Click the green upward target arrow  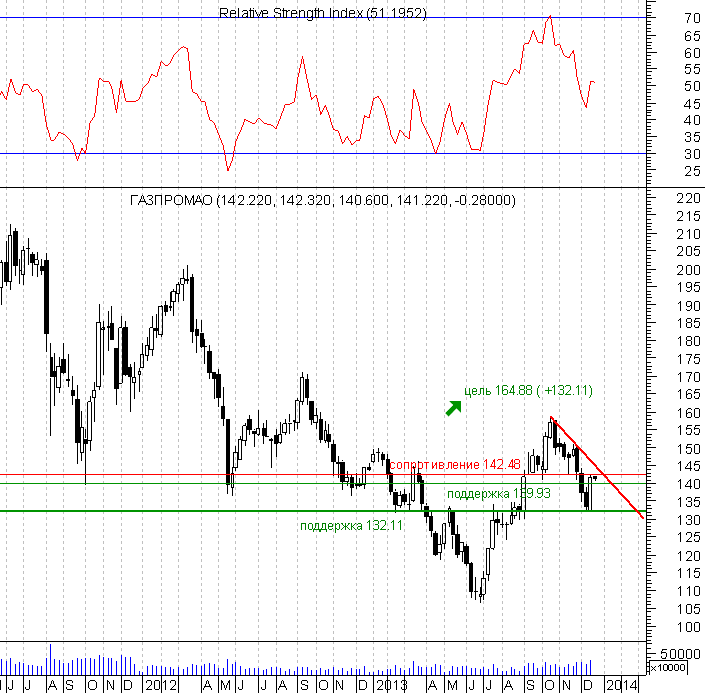pyautogui.click(x=454, y=406)
